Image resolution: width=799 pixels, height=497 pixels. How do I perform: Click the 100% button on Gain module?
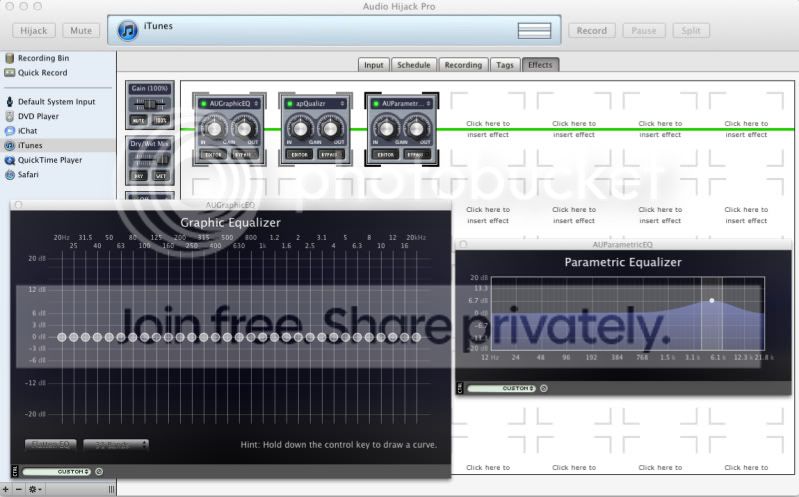coord(161,120)
